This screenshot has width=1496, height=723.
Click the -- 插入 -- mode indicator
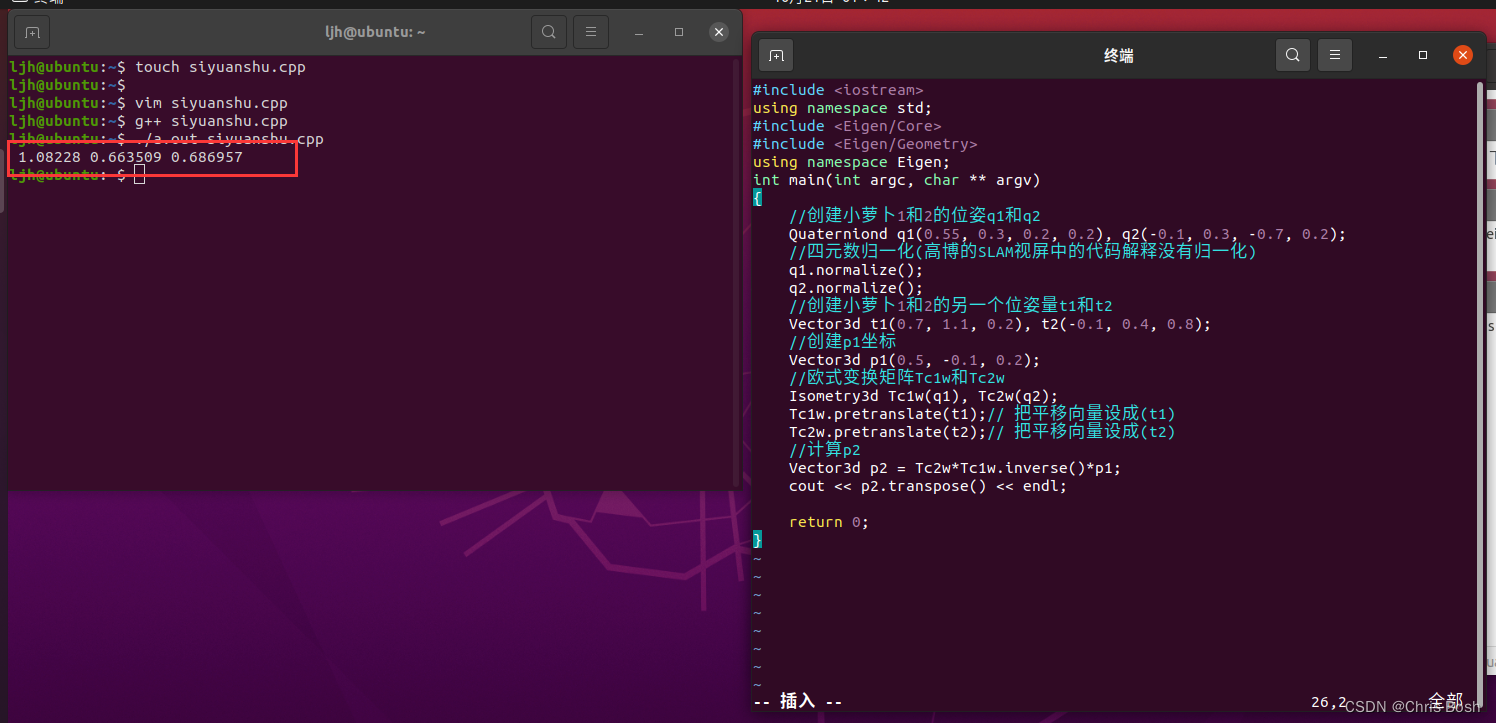[x=797, y=702]
